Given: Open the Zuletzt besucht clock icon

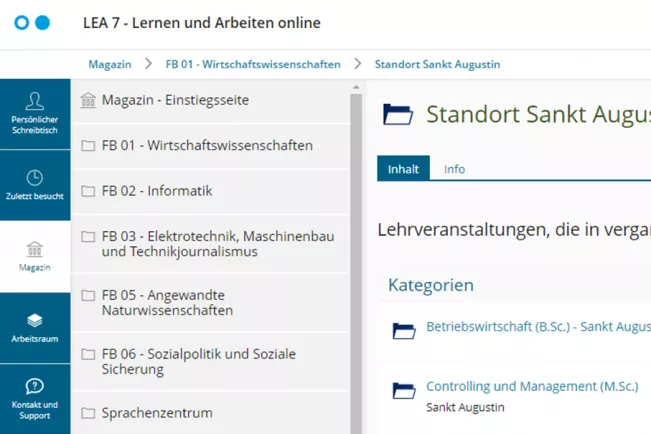Looking at the screenshot, I should pos(35,185).
